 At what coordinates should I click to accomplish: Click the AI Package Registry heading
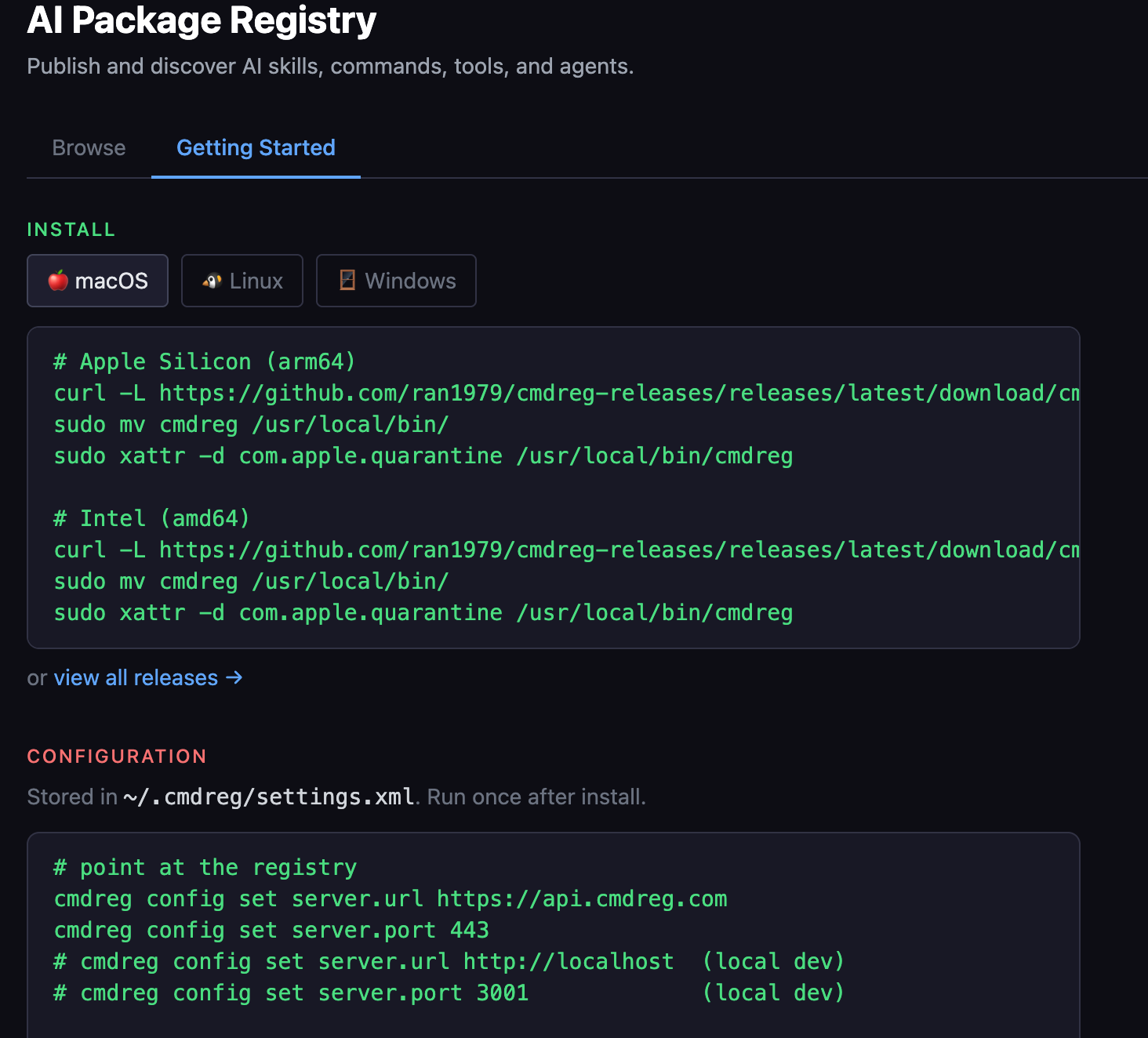pos(202,20)
